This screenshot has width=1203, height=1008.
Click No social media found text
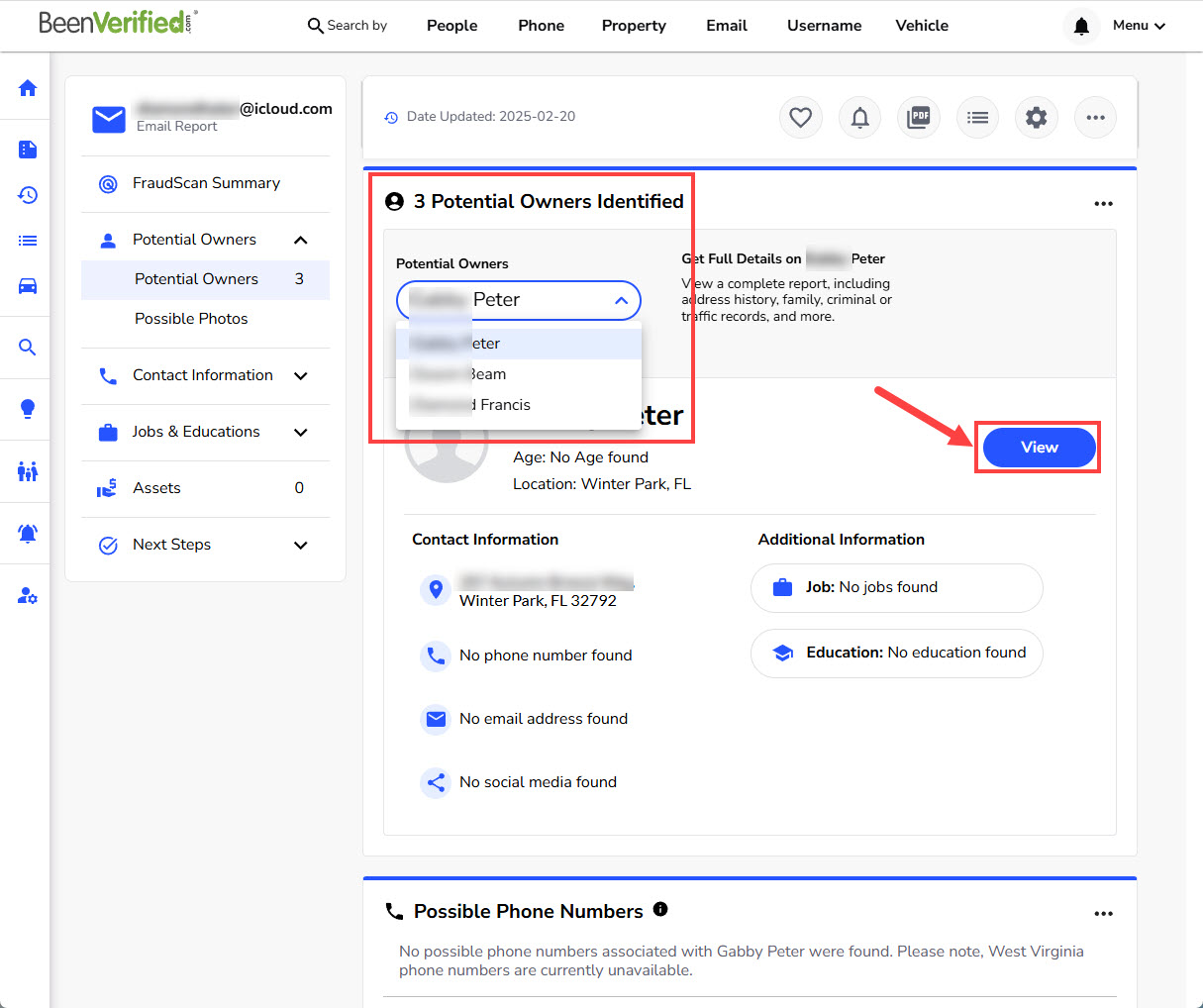538,782
